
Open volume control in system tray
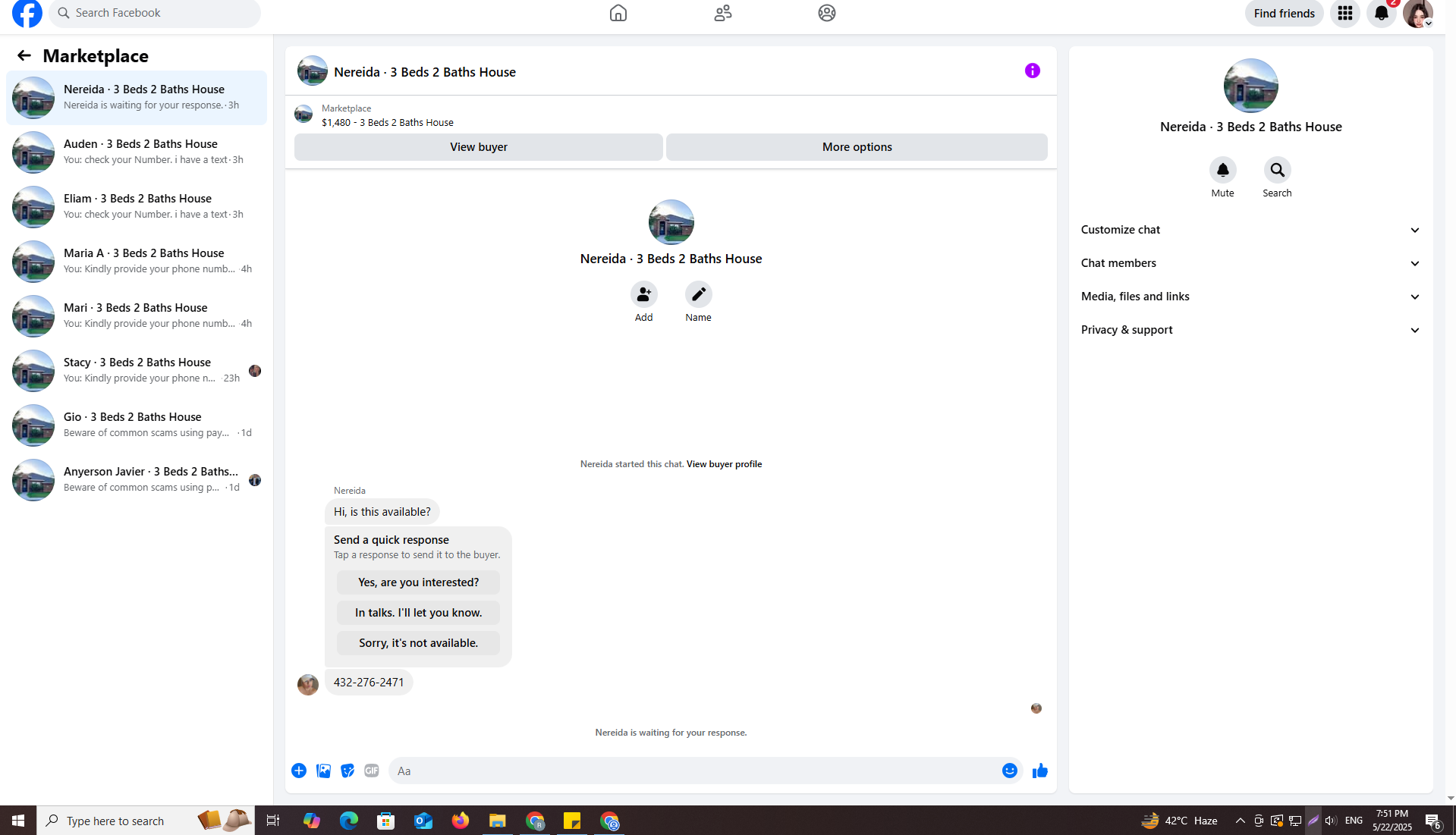1331,821
